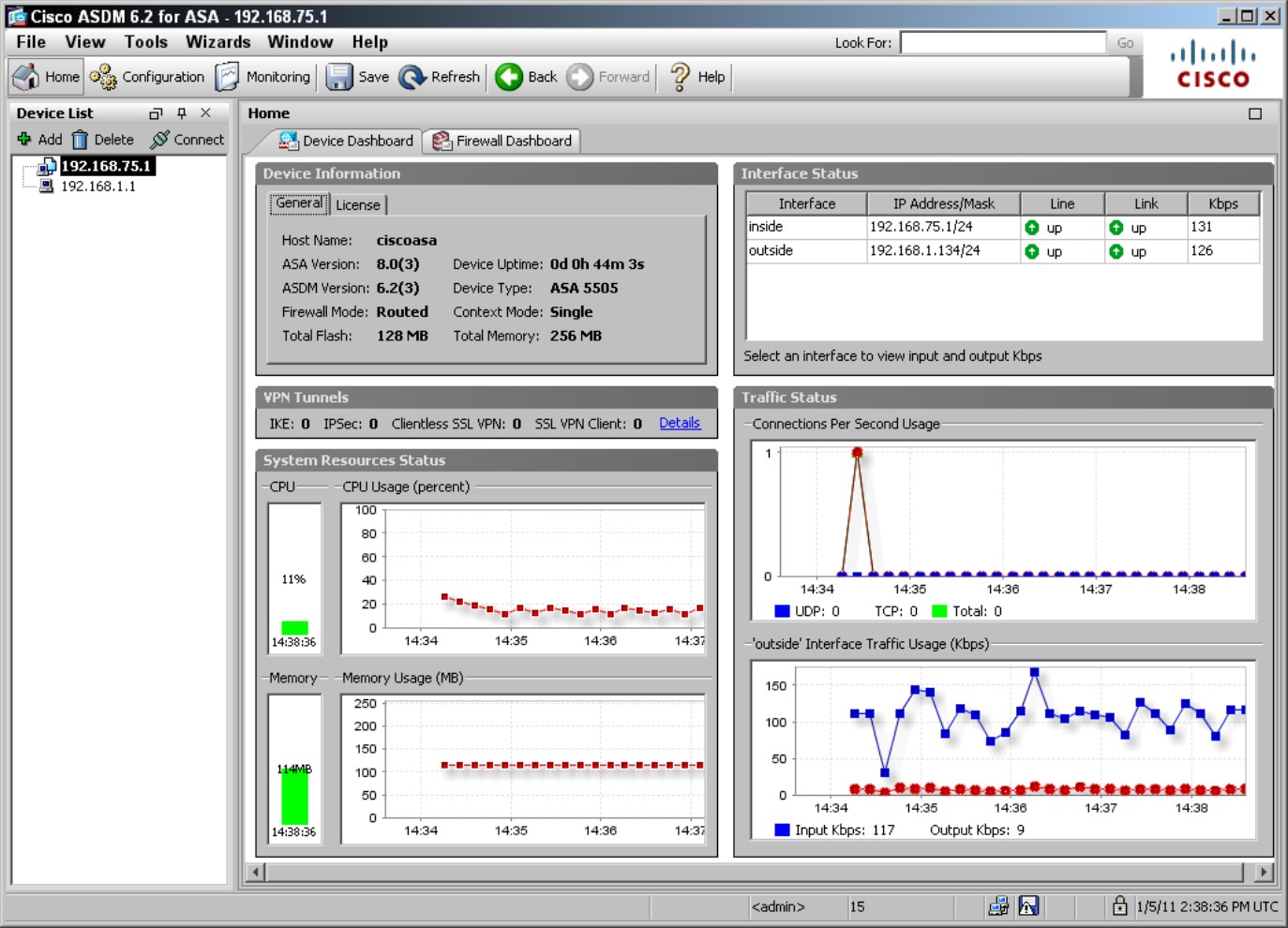Screen dimensions: 1288x928
Task: Connect to the selected device
Action: click(x=187, y=139)
